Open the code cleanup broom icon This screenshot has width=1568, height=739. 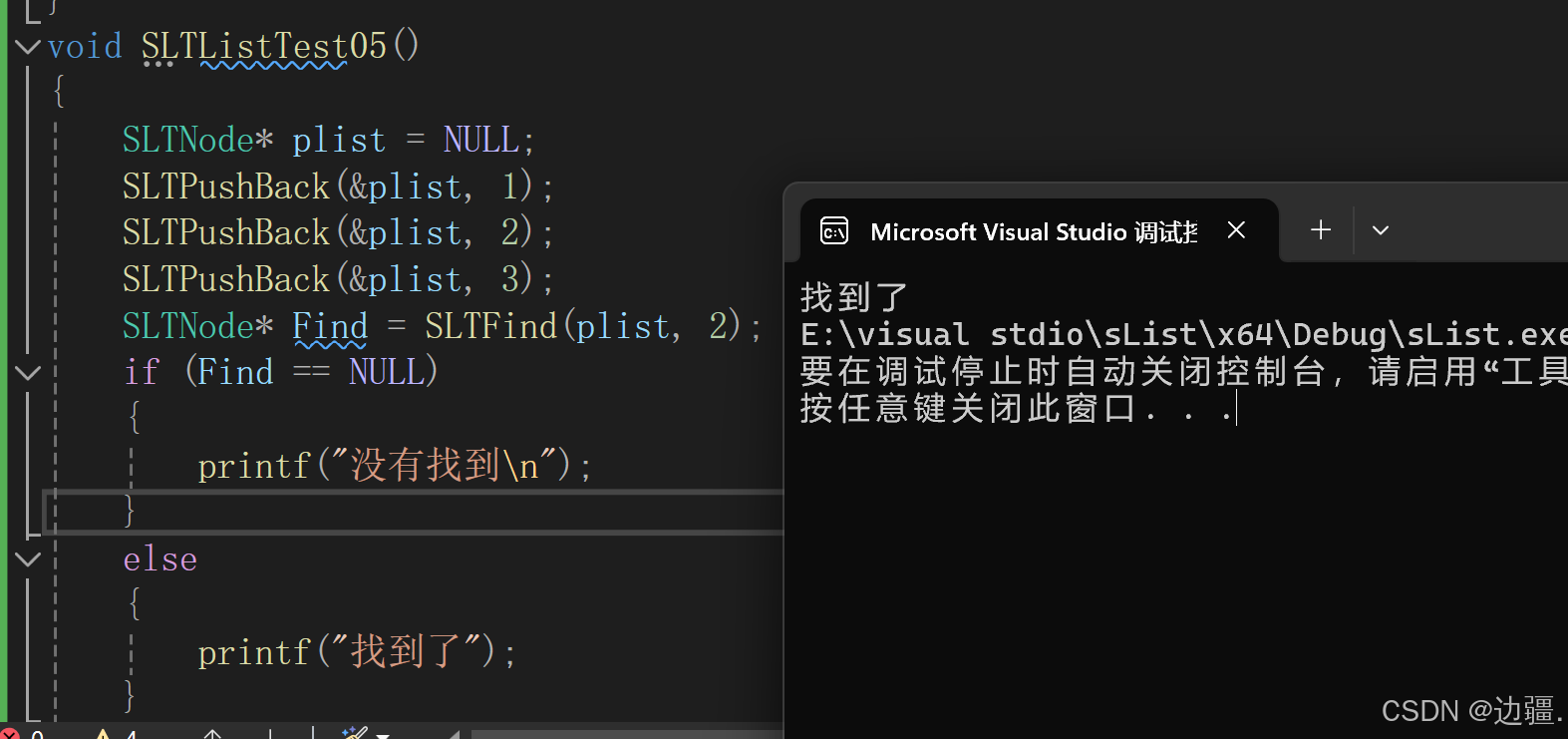tap(354, 733)
